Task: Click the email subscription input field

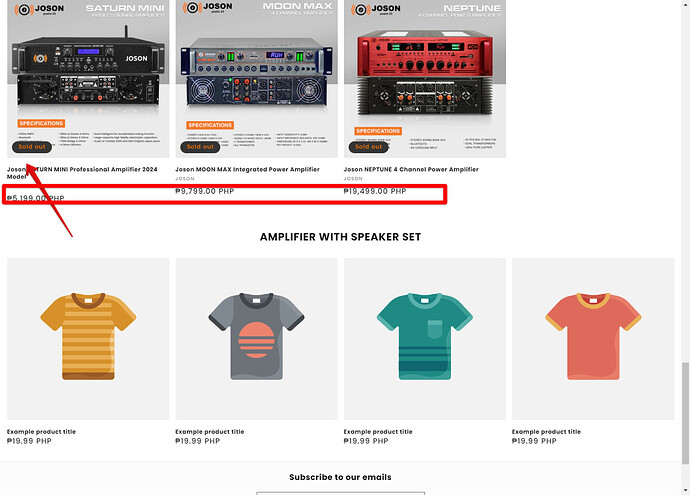Action: [341, 493]
